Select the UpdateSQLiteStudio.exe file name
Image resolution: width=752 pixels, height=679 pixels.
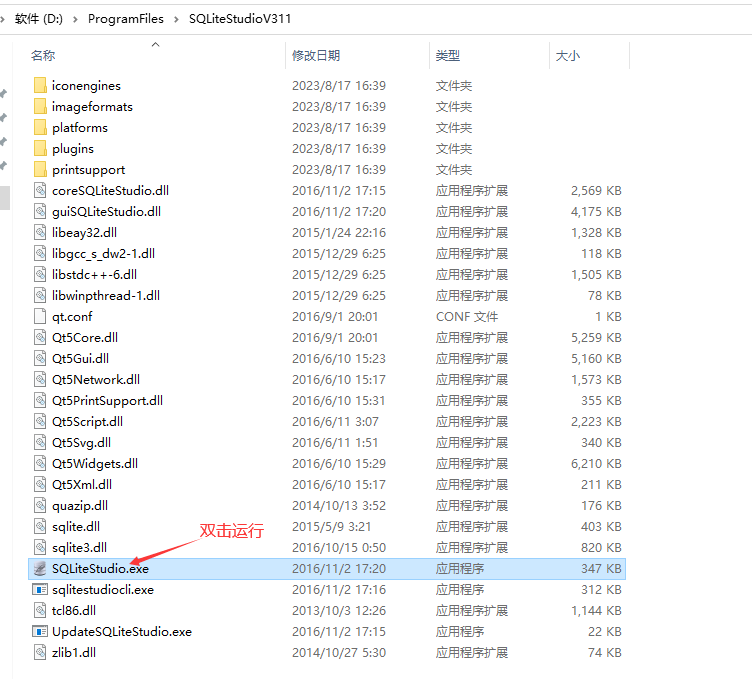122,632
